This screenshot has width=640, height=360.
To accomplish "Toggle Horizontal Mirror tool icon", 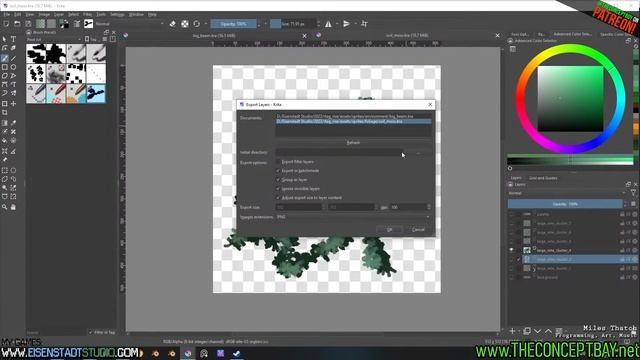I will 328,24.
